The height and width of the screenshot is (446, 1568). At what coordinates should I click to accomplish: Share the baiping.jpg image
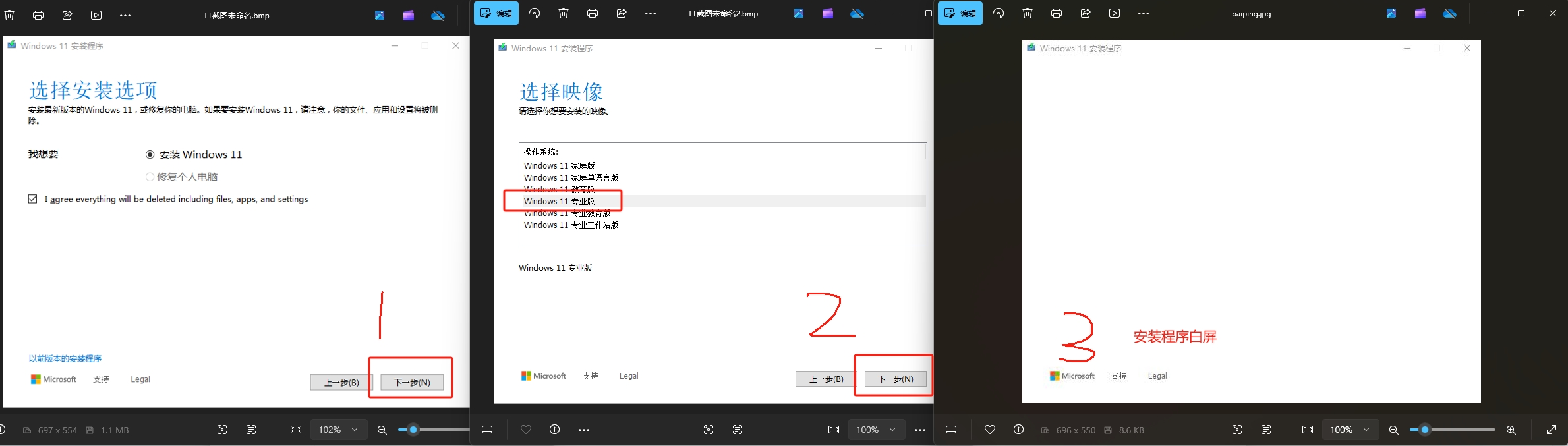coord(1086,13)
